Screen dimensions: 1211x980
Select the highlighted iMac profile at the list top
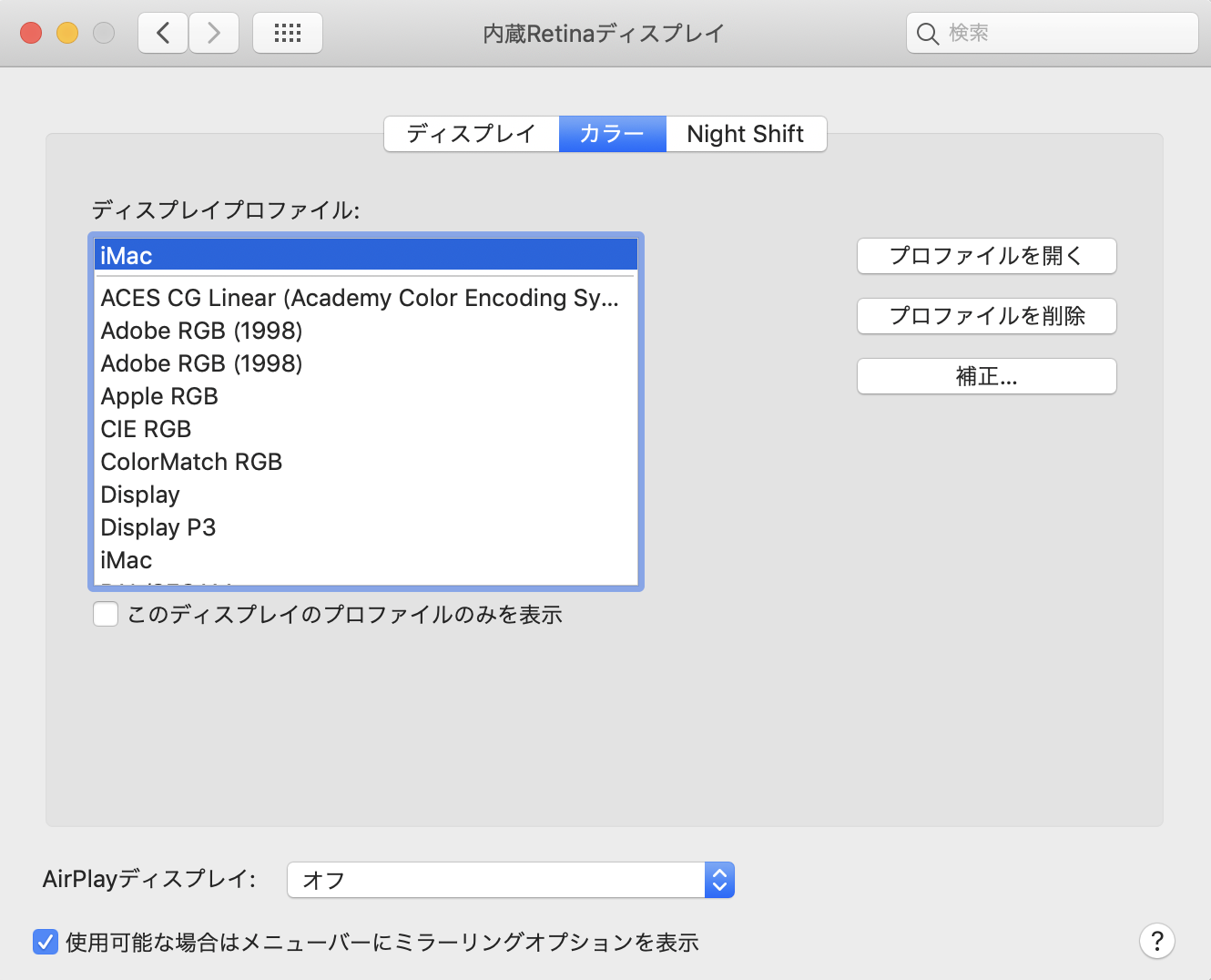click(366, 256)
